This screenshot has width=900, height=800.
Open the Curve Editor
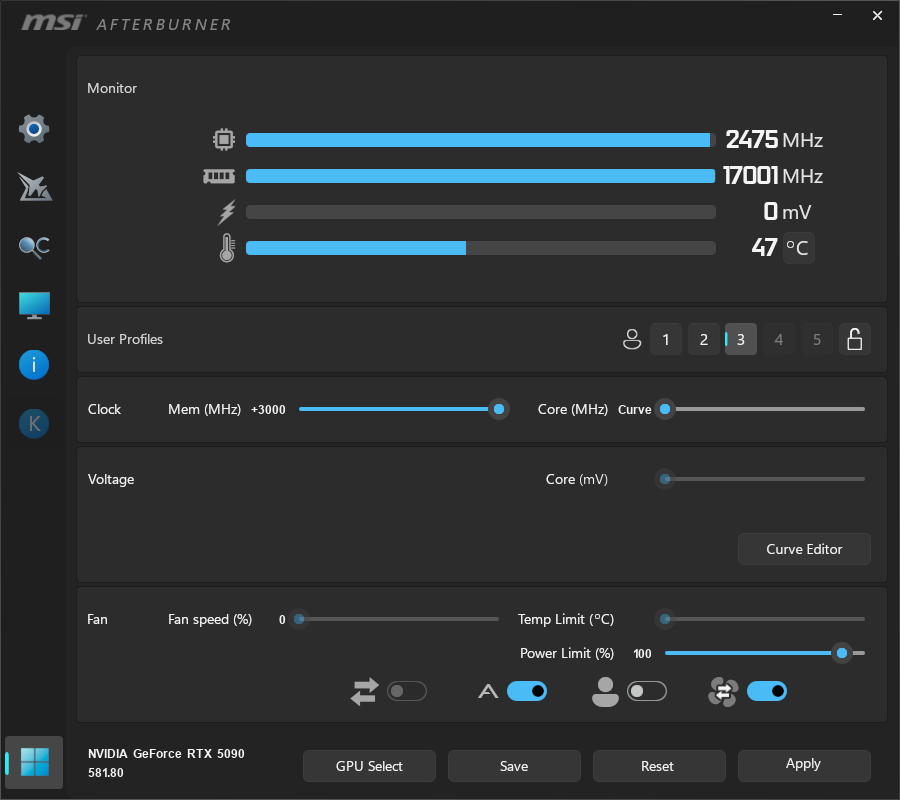804,549
